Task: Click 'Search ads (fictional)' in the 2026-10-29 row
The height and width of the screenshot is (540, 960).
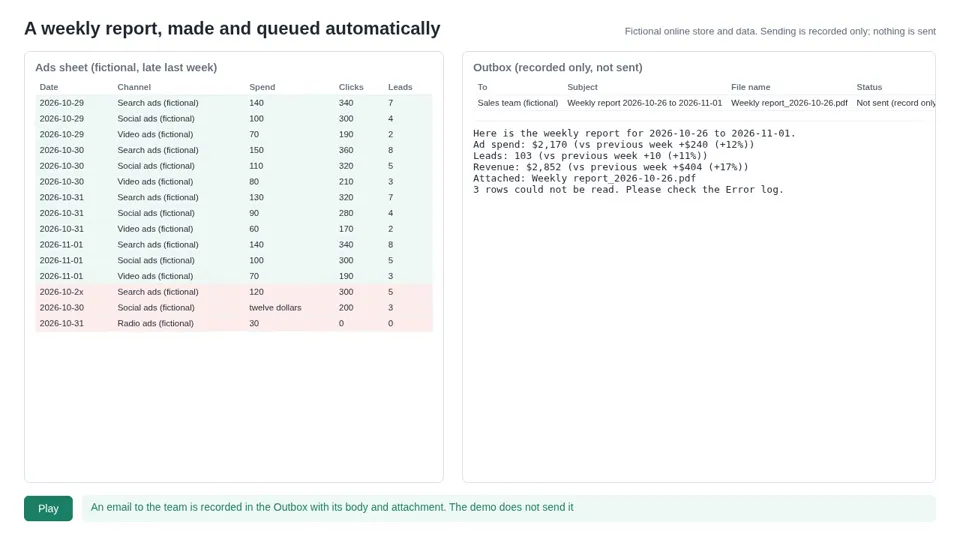Action: coord(158,103)
